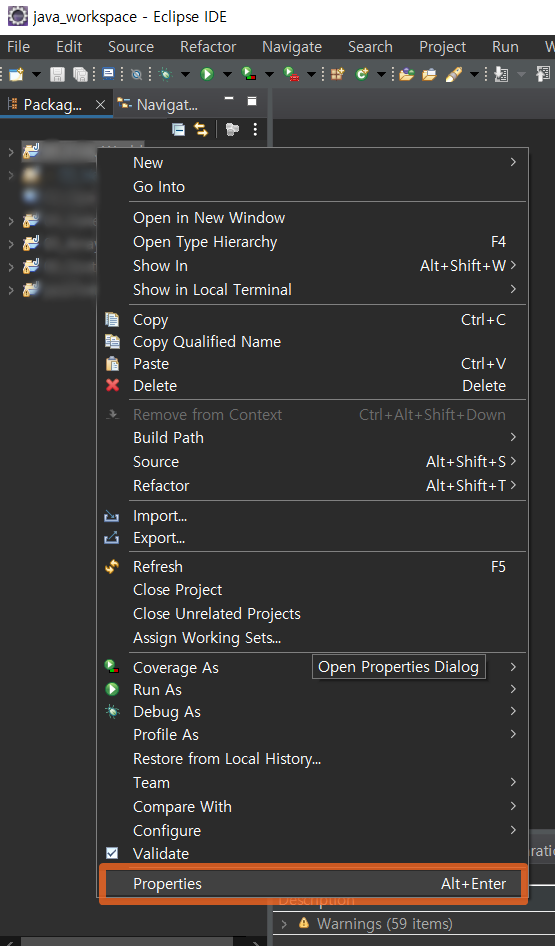
Task: Choose Import... from context menu
Action: [313, 516]
